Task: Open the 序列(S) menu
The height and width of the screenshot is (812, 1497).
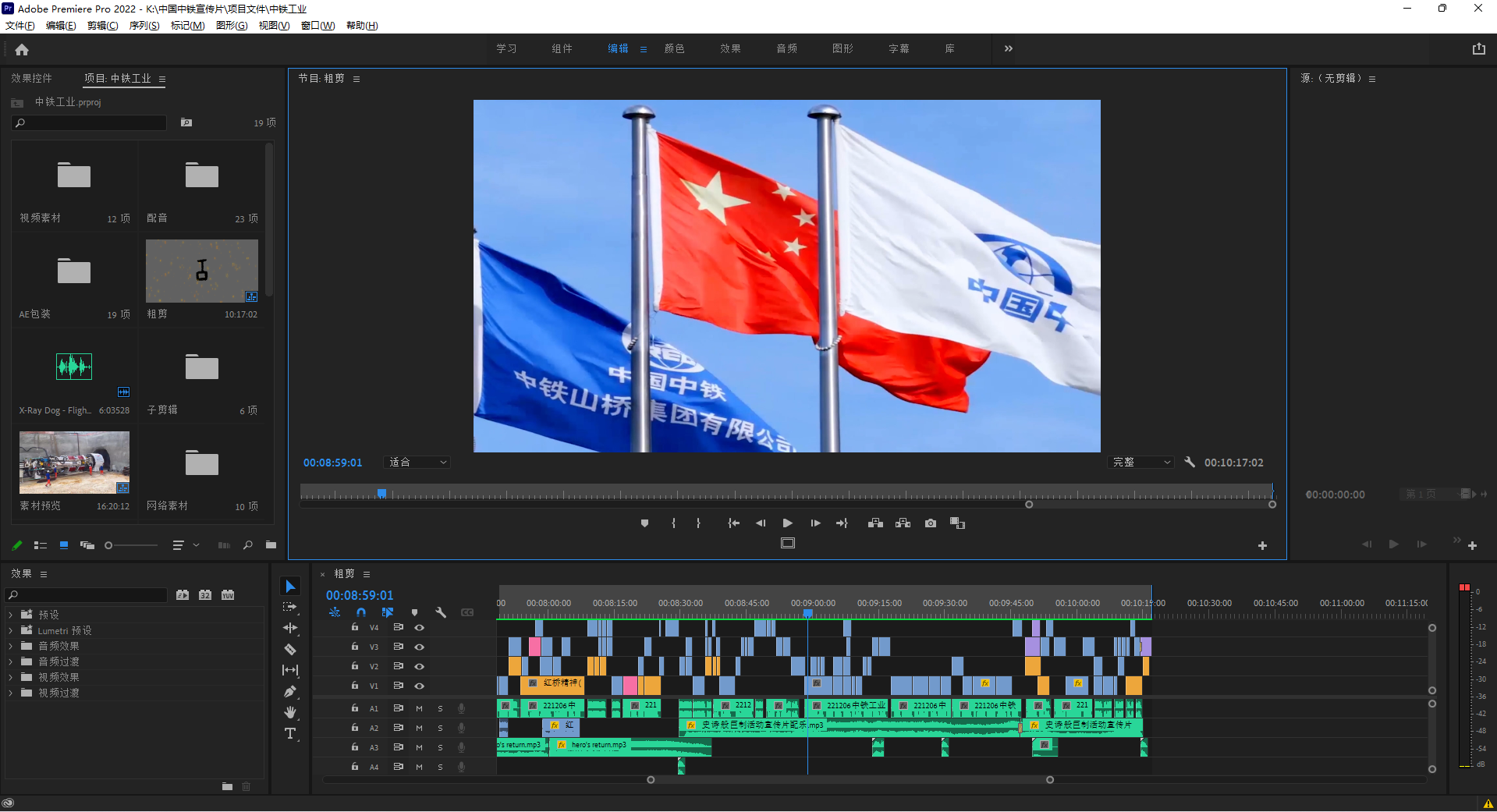Action: 144,26
